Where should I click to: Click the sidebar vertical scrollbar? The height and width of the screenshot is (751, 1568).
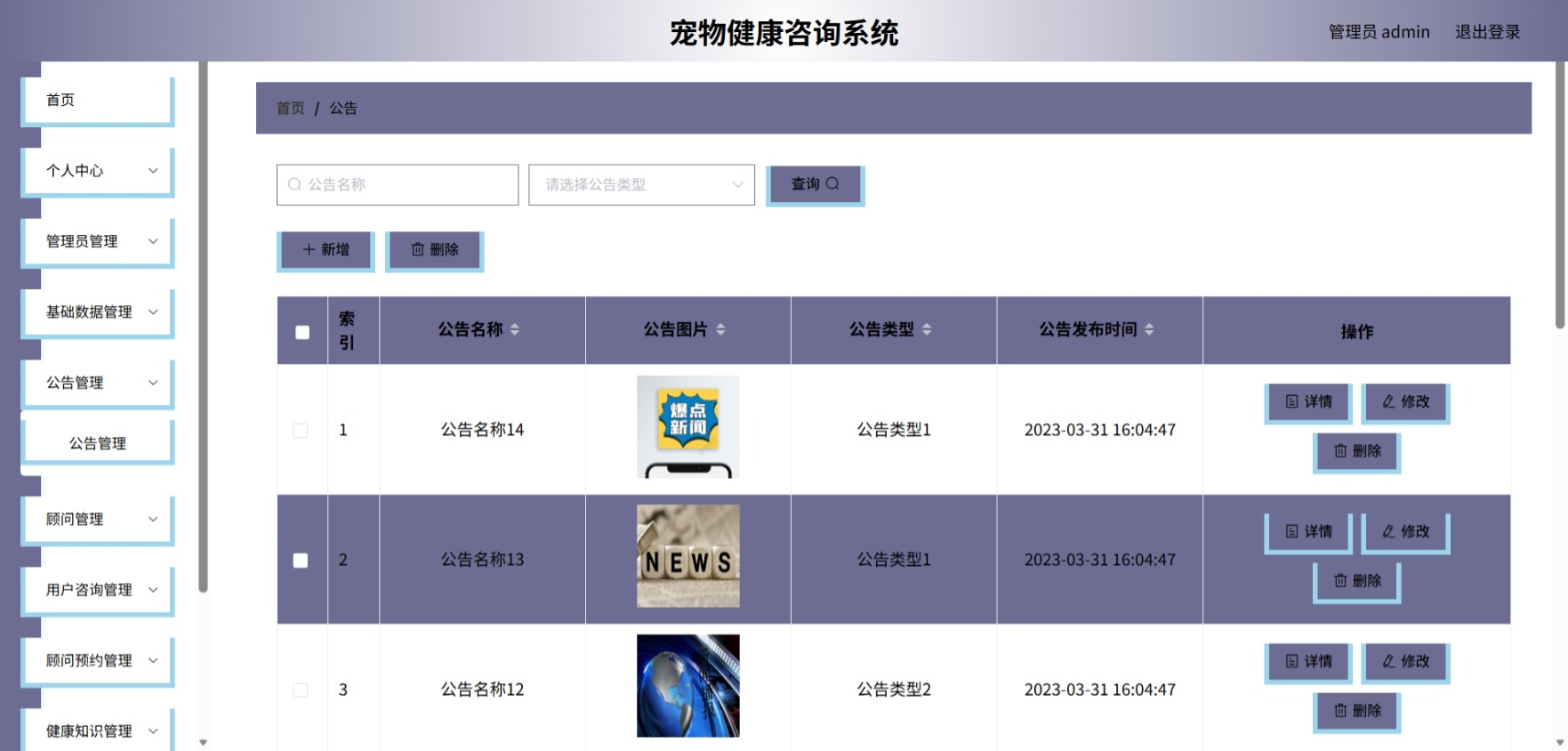click(x=203, y=327)
